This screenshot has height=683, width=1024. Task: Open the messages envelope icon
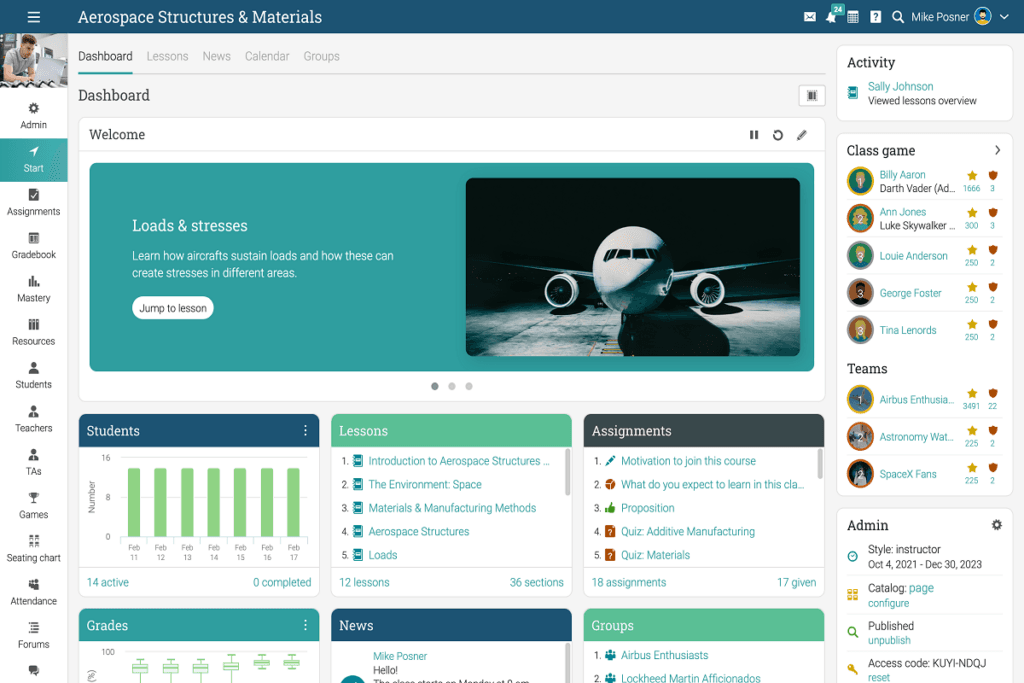(x=810, y=17)
